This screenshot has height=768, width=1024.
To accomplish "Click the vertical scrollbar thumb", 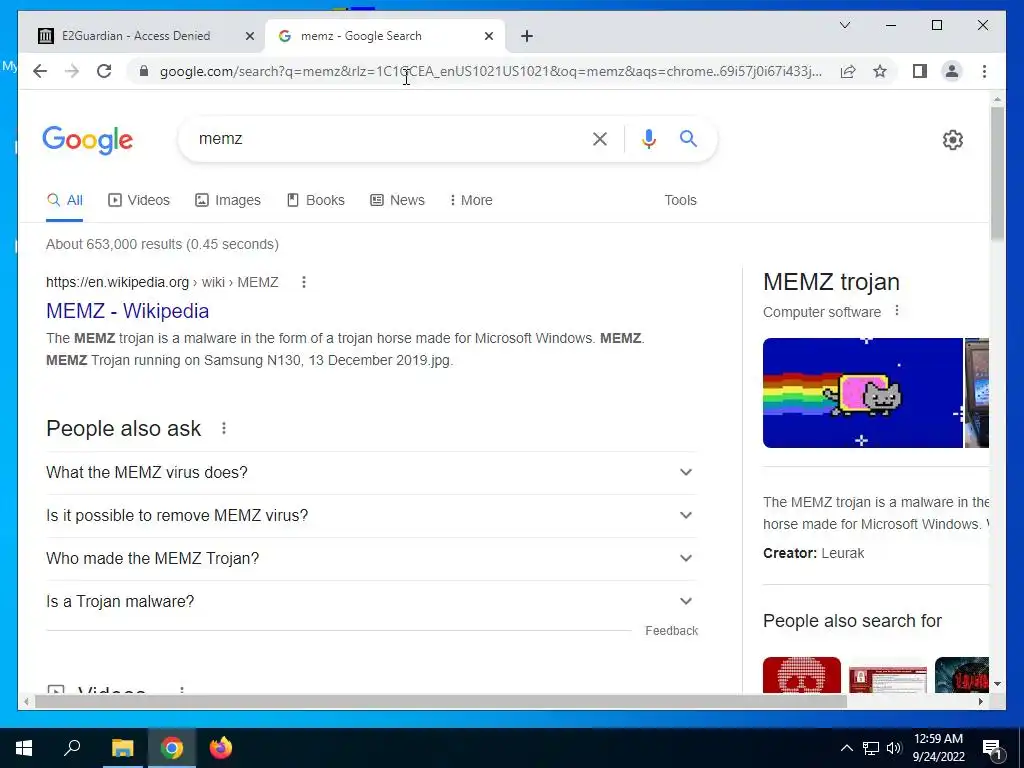I will click(997, 172).
